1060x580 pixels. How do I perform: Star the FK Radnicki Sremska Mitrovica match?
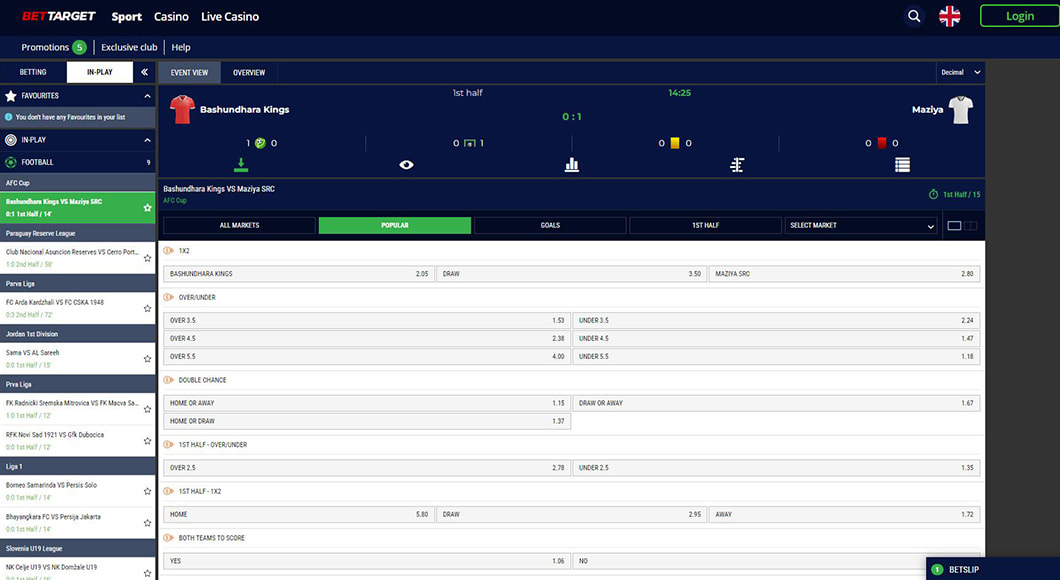point(147,409)
